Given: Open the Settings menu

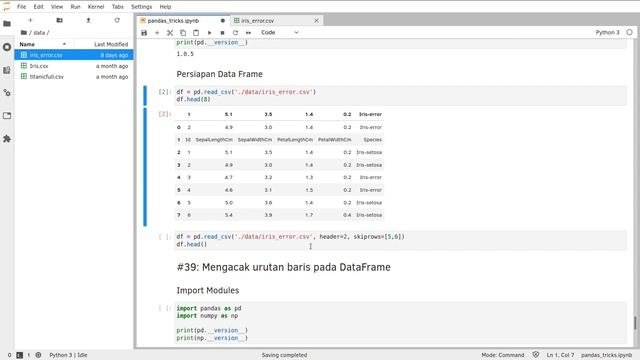Looking at the screenshot, I should coord(142,7).
